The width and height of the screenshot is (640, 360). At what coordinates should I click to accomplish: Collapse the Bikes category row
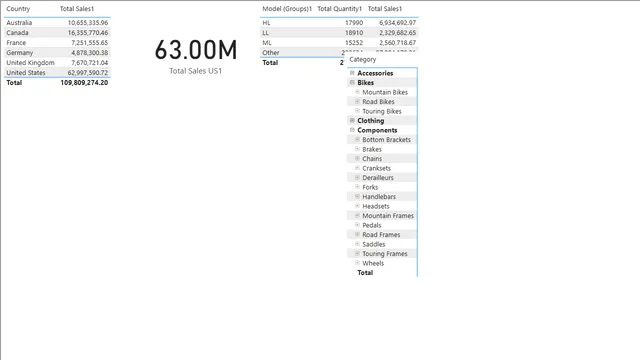pos(352,82)
